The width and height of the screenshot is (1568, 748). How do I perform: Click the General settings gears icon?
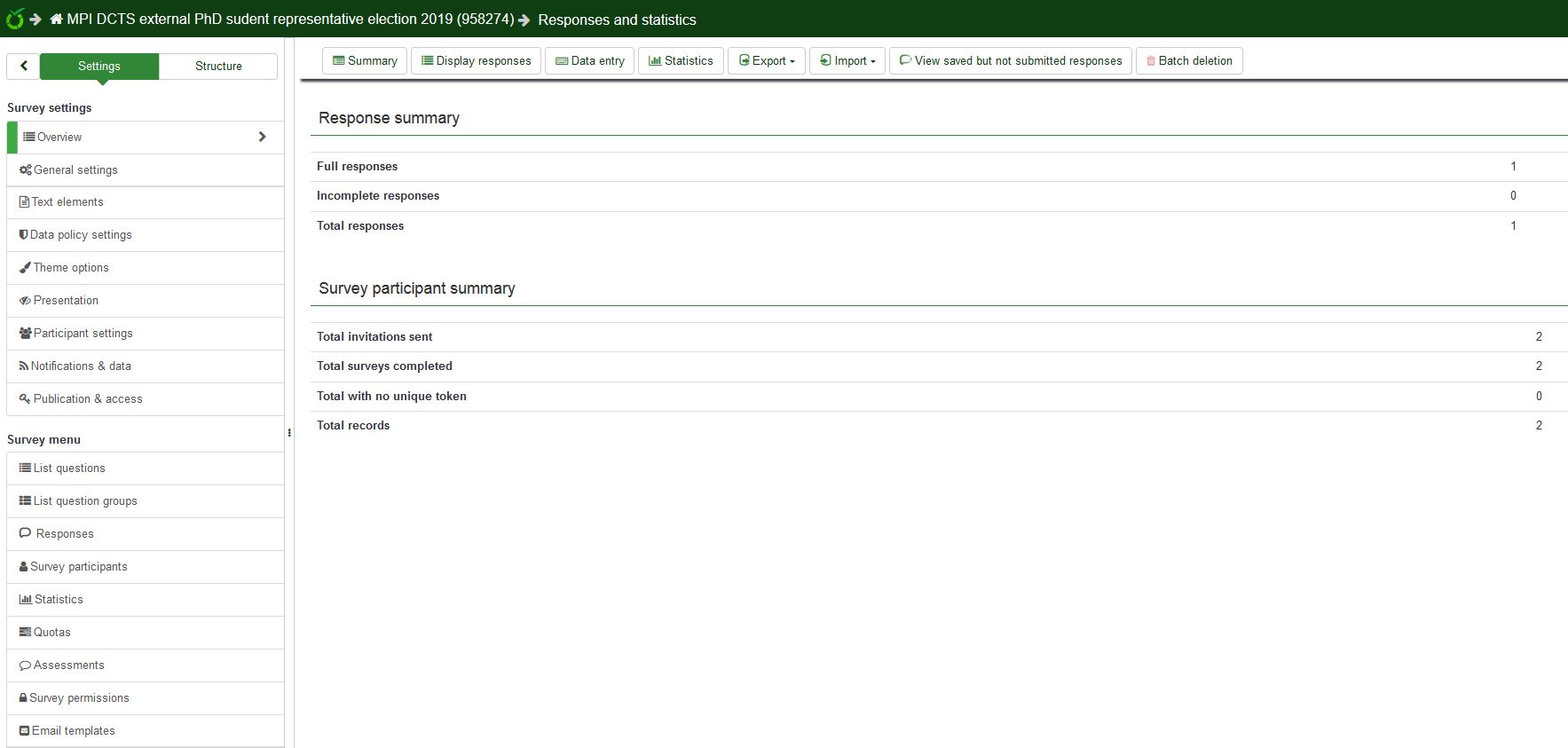click(25, 169)
